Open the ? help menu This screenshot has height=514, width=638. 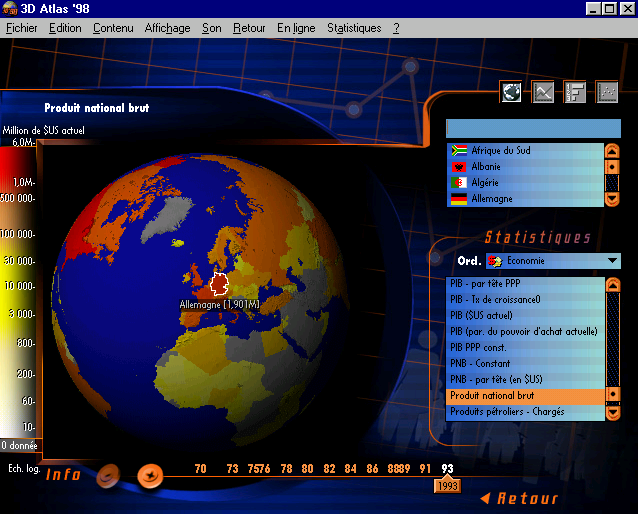click(x=396, y=28)
